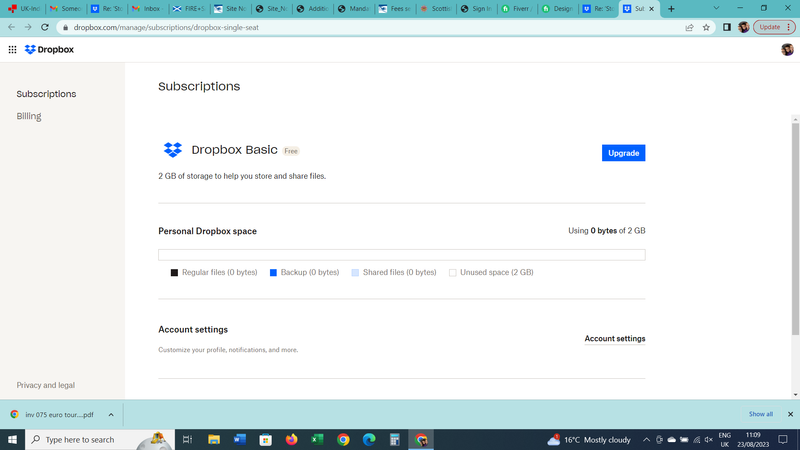Open the Windows Start menu

point(12,439)
